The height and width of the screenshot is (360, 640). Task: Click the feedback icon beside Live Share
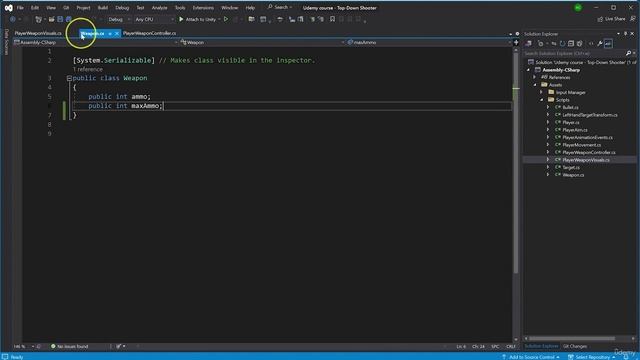pos(633,19)
